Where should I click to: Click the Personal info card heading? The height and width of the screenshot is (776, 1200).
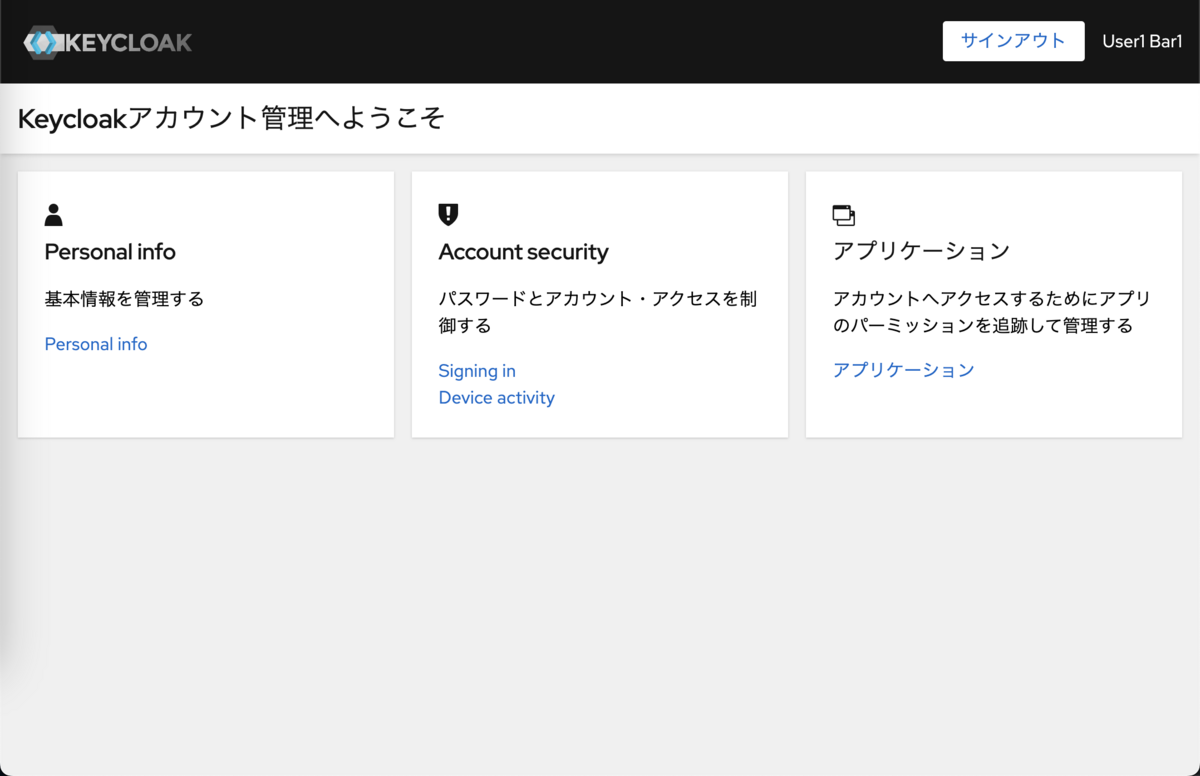[110, 252]
